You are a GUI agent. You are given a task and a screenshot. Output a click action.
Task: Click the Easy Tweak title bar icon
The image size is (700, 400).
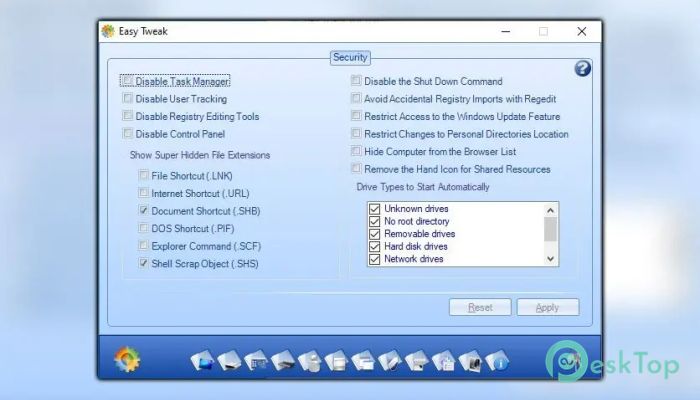click(108, 31)
